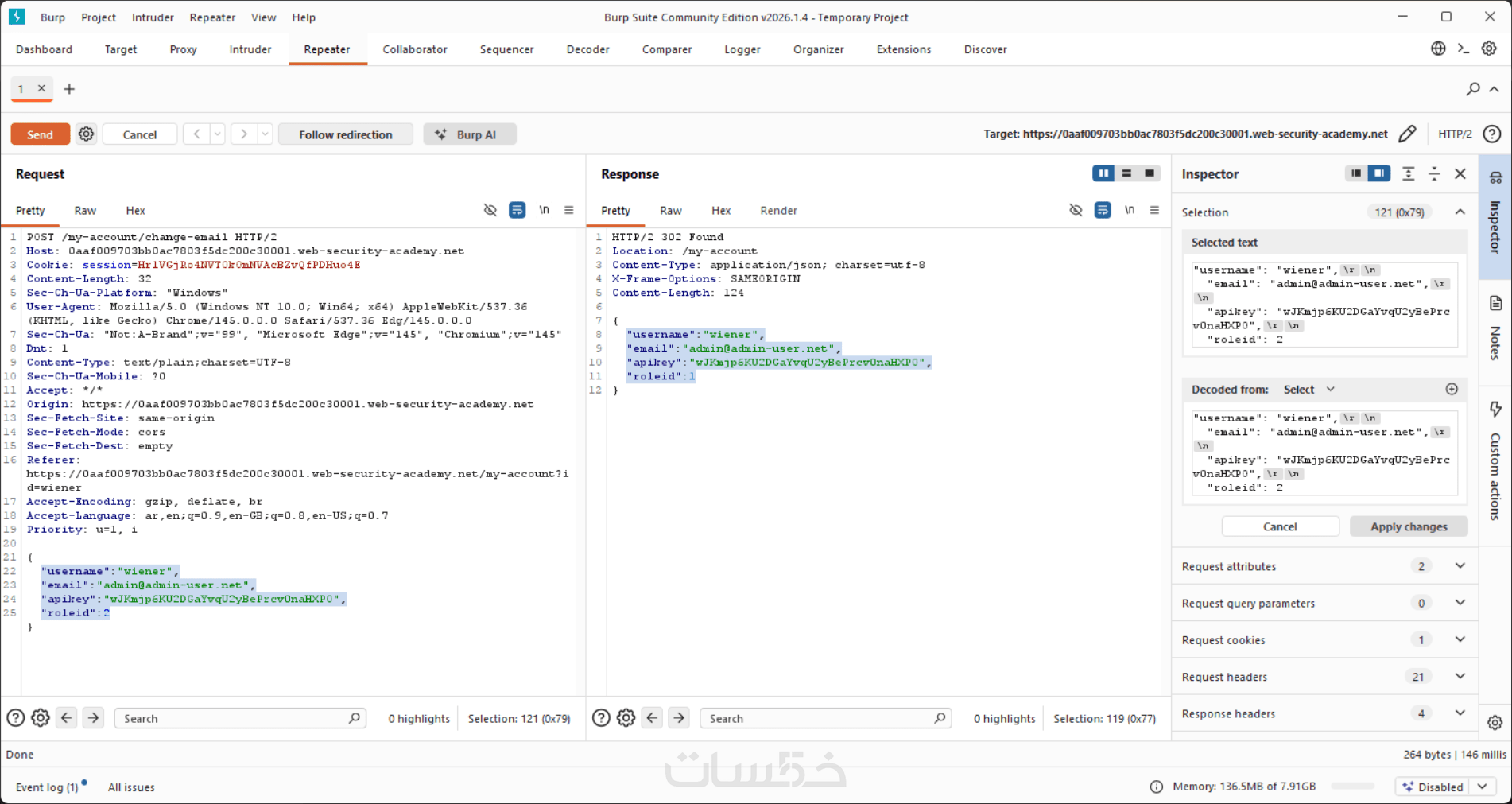Open Request search settings gear
Viewport: 1512px width, 804px height.
(41, 718)
